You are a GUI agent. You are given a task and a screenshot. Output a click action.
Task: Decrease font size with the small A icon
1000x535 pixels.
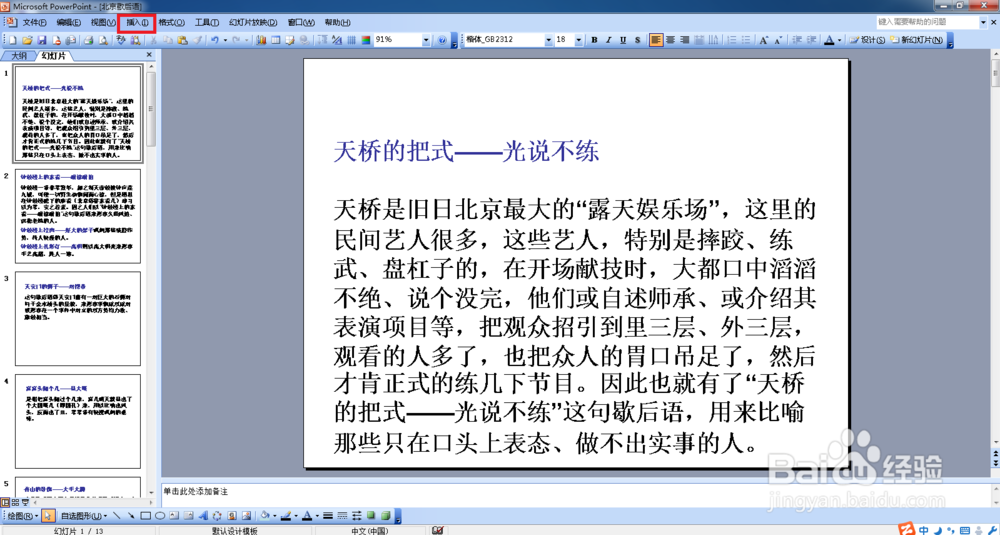[x=778, y=40]
